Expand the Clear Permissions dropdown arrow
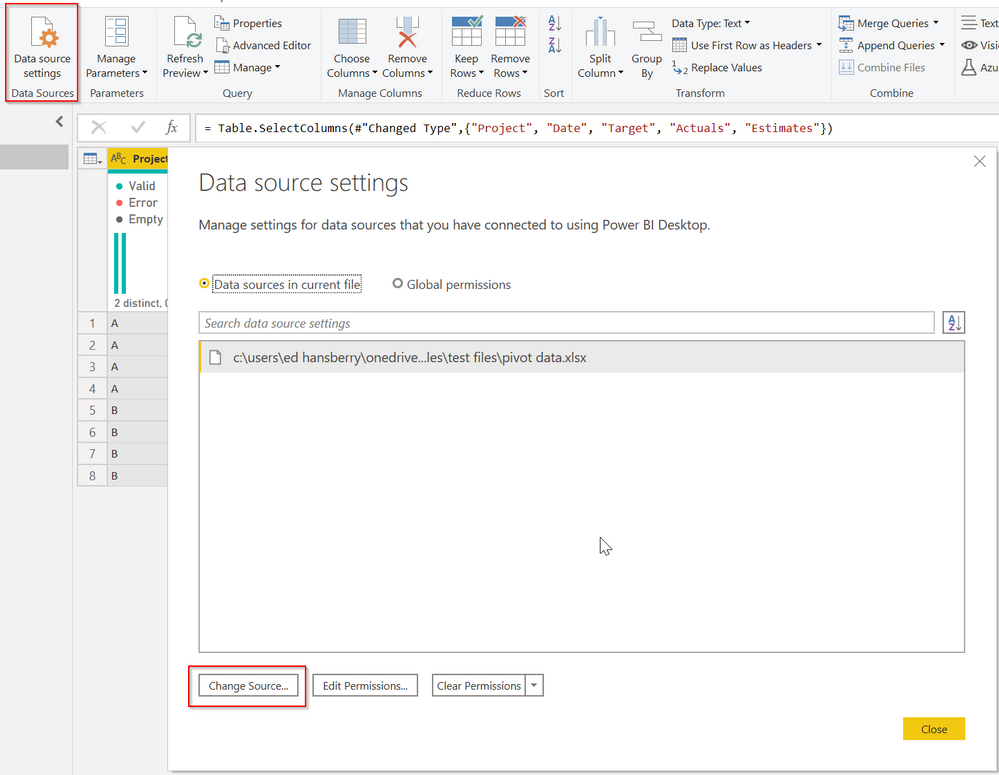 coord(534,686)
